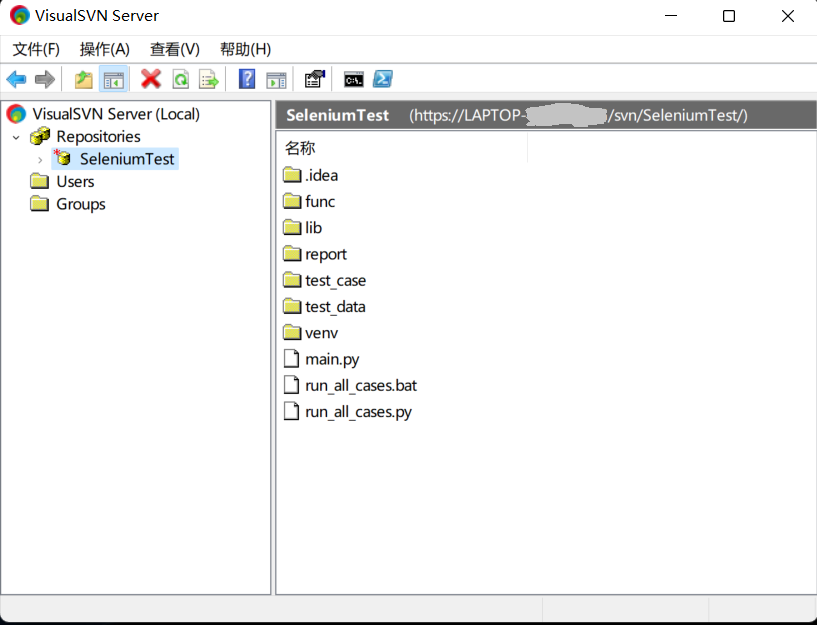Click the report folder icon
This screenshot has height=625, width=817.
292,253
